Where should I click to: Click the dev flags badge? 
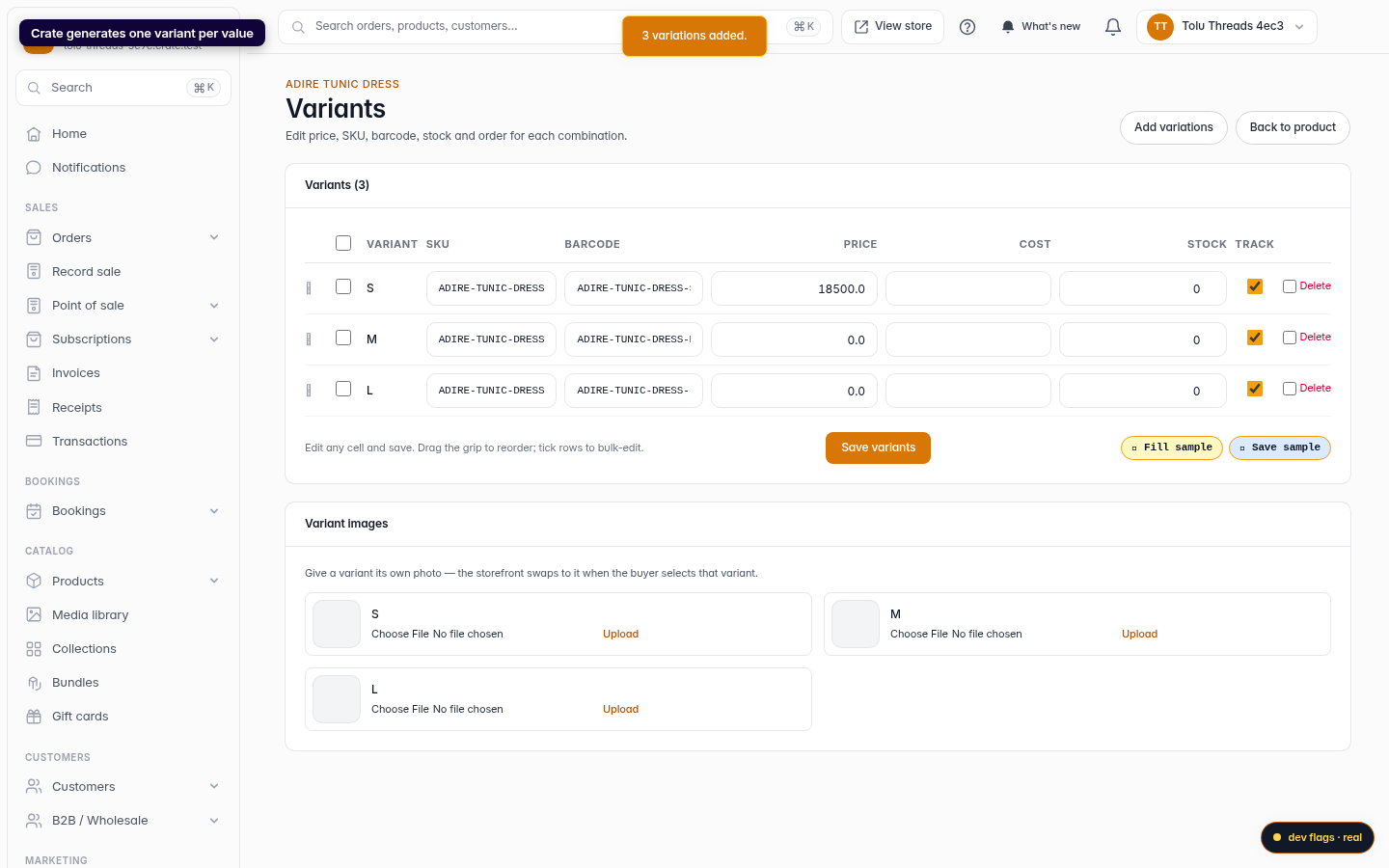click(1317, 837)
